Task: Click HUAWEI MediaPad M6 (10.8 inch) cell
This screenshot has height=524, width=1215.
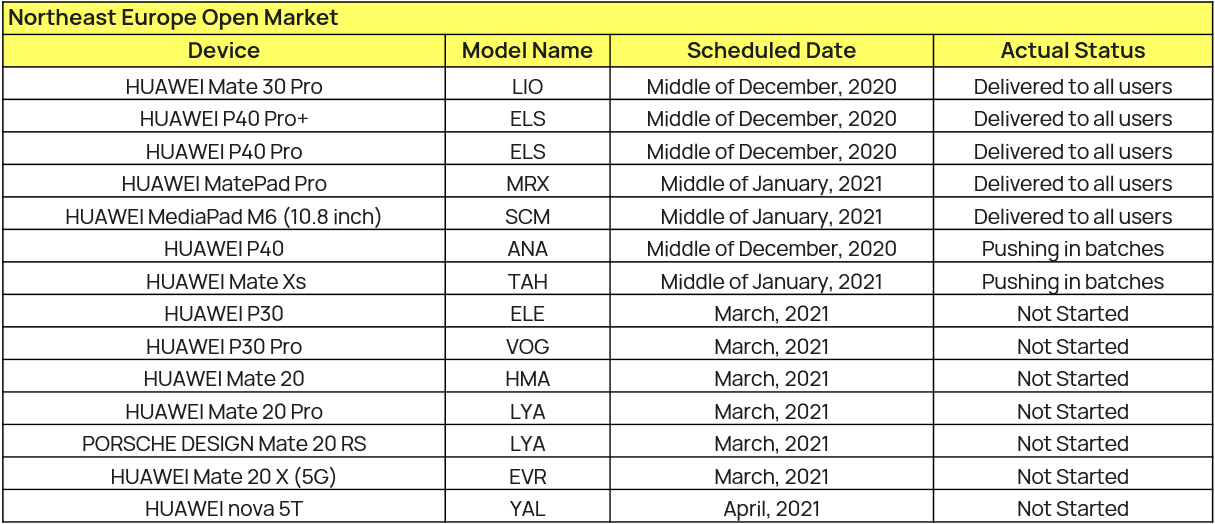Action: 224,216
